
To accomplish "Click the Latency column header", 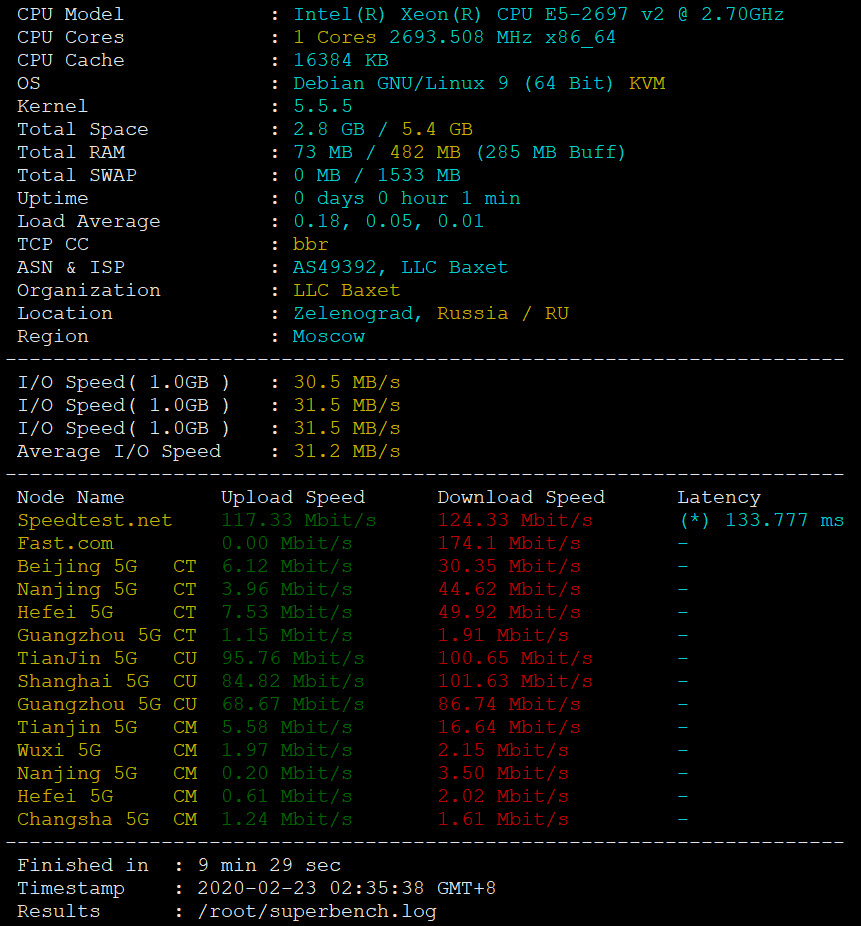I will (718, 497).
